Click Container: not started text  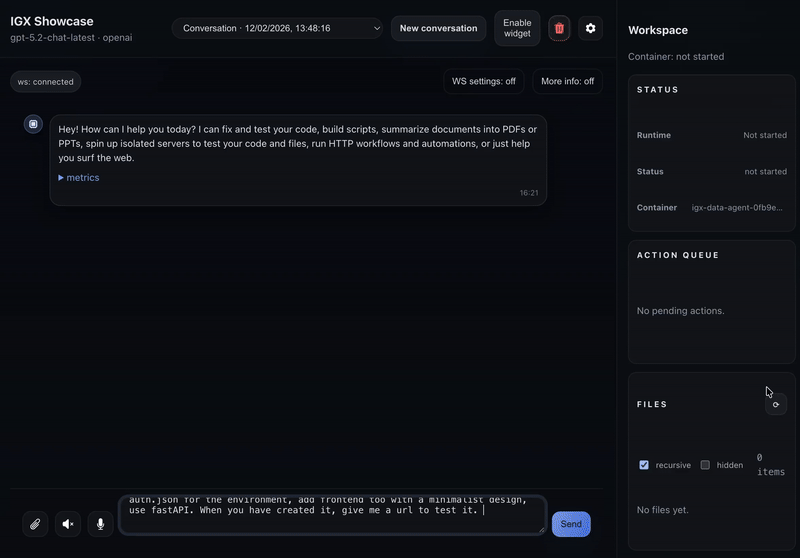point(676,57)
